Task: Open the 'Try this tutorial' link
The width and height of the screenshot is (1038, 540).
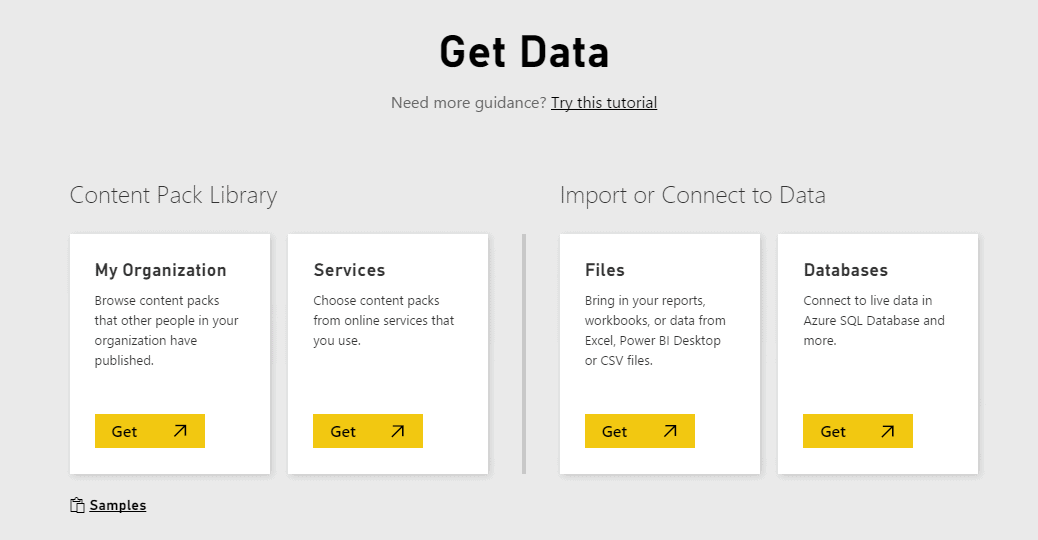Action: [604, 103]
